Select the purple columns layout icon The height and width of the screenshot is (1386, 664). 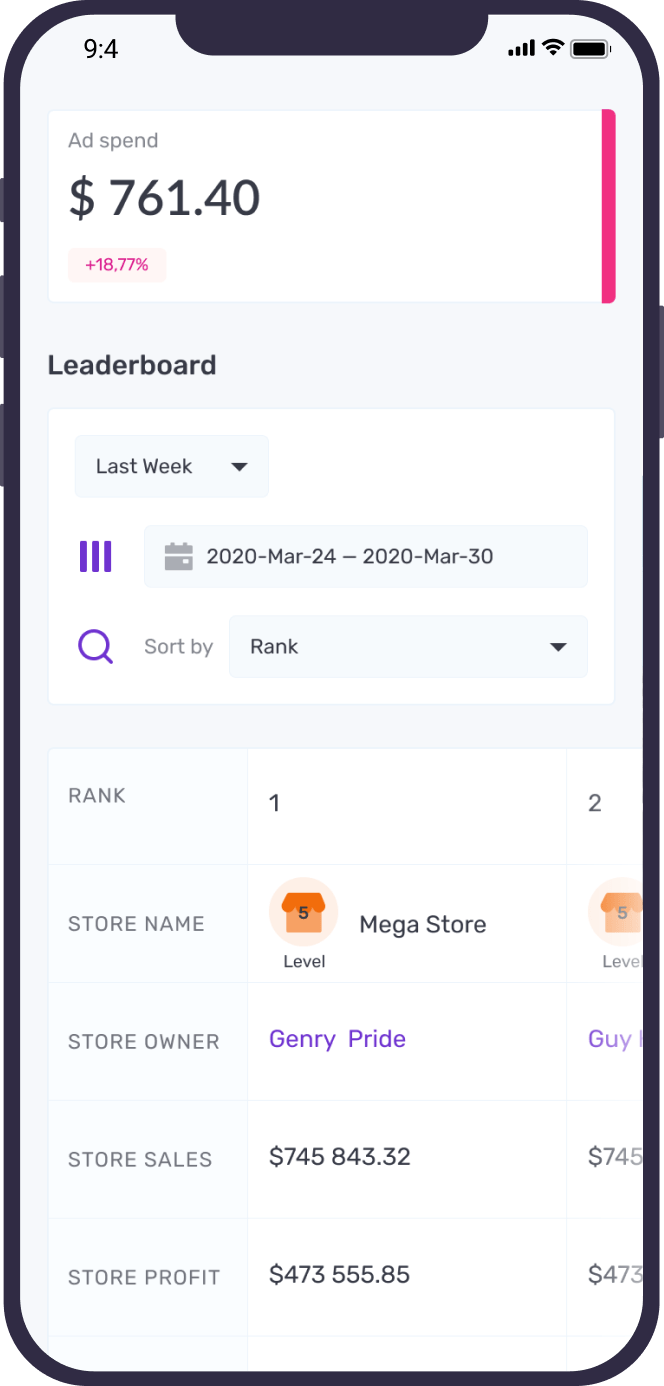(95, 556)
